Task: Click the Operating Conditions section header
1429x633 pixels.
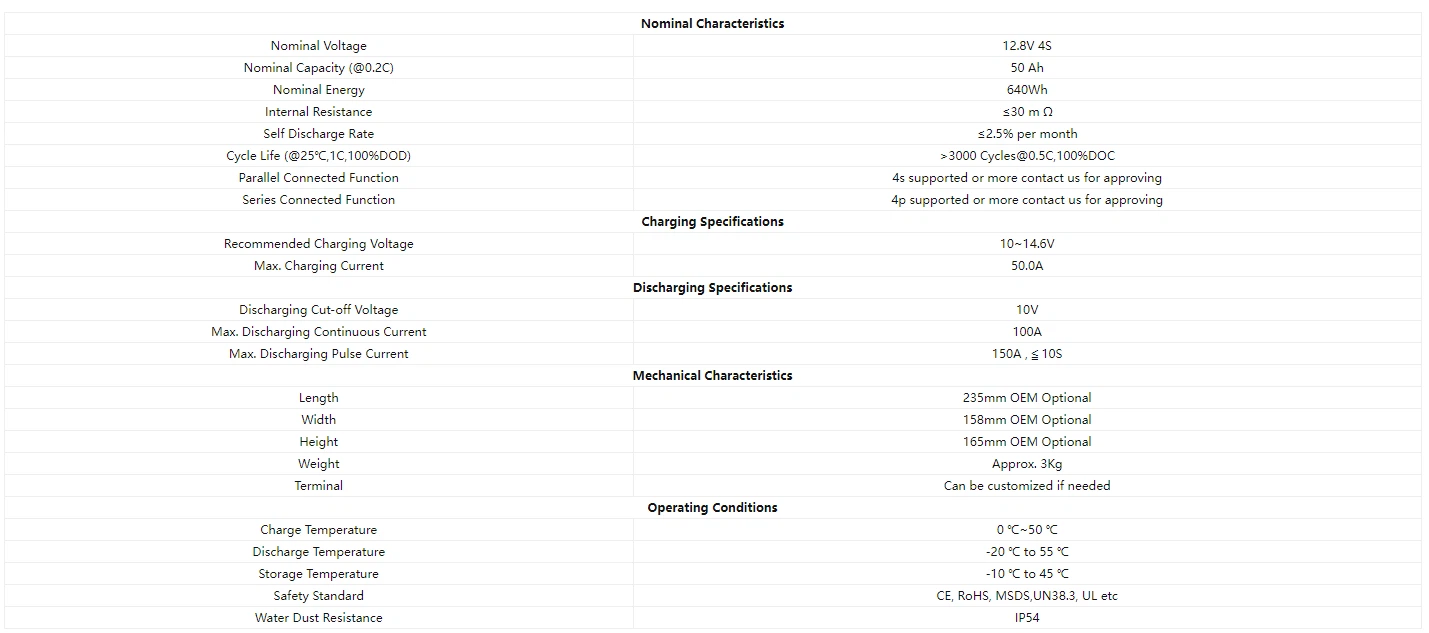Action: [712, 508]
